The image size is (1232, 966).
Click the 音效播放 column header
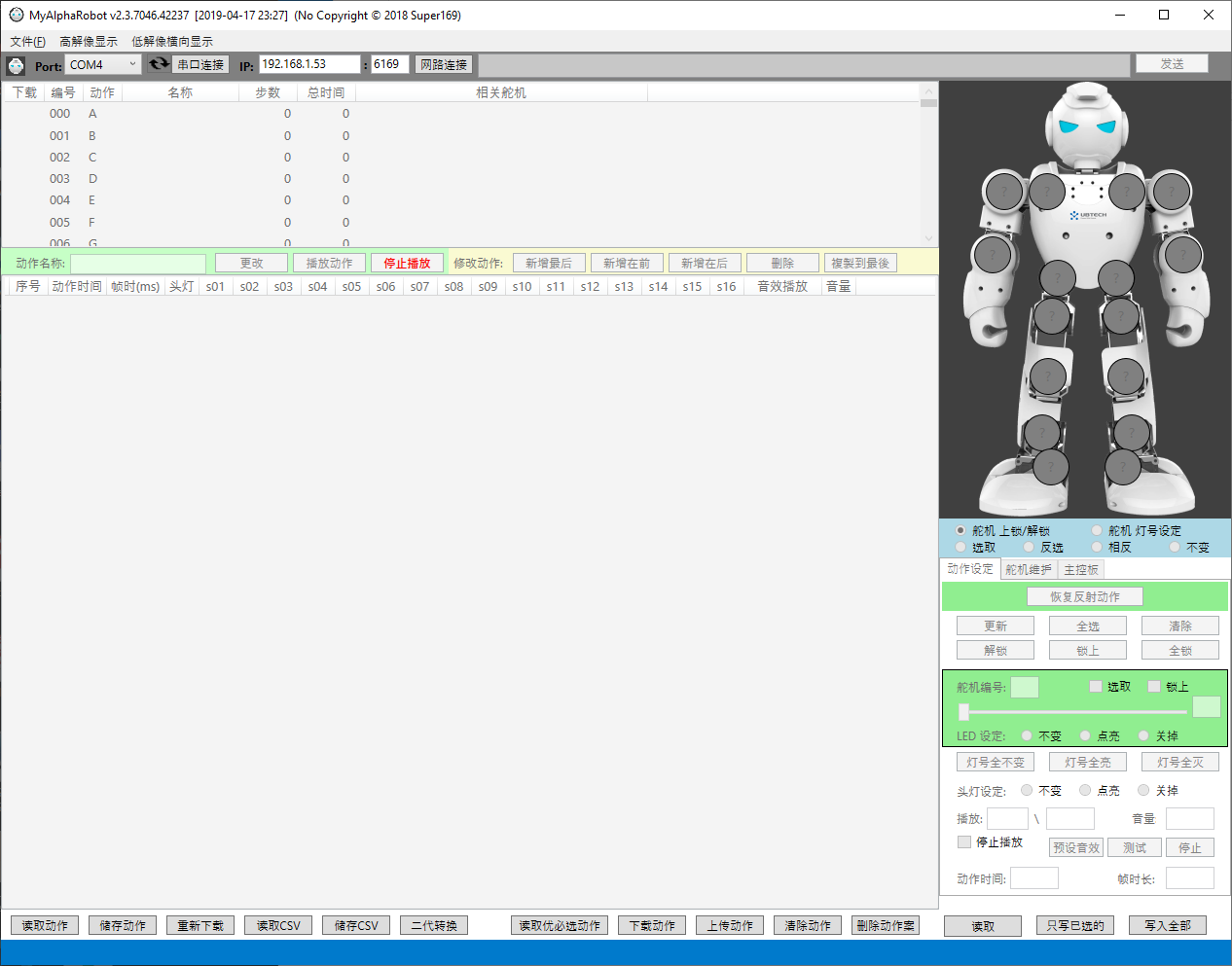coord(782,286)
